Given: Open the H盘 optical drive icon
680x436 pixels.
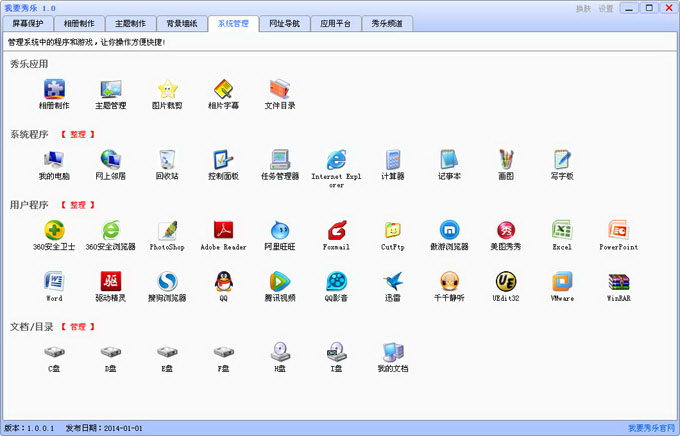Looking at the screenshot, I should point(280,352).
